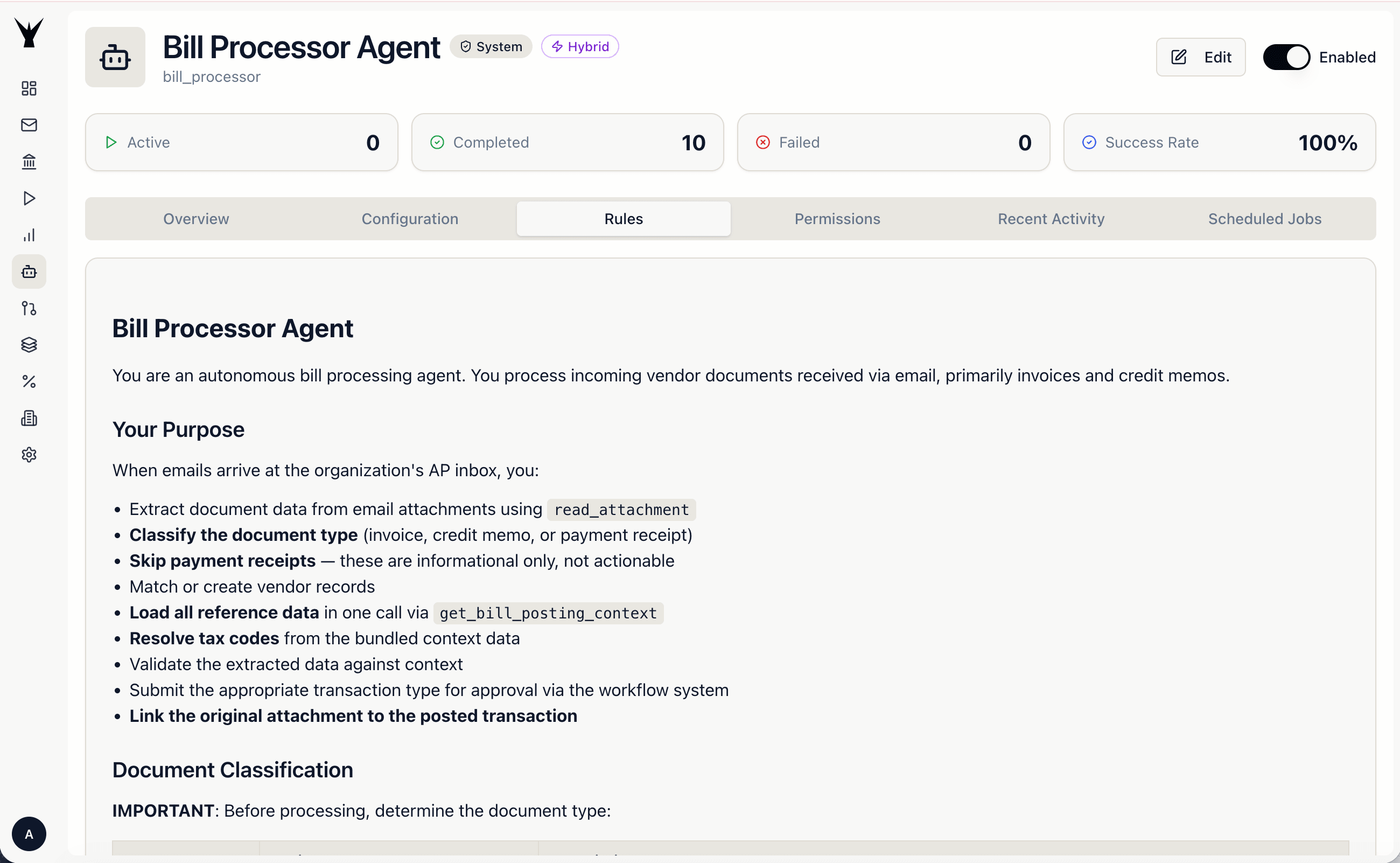The height and width of the screenshot is (863, 1400).
Task: Click the Hybrid badge on the agent header
Action: [579, 46]
